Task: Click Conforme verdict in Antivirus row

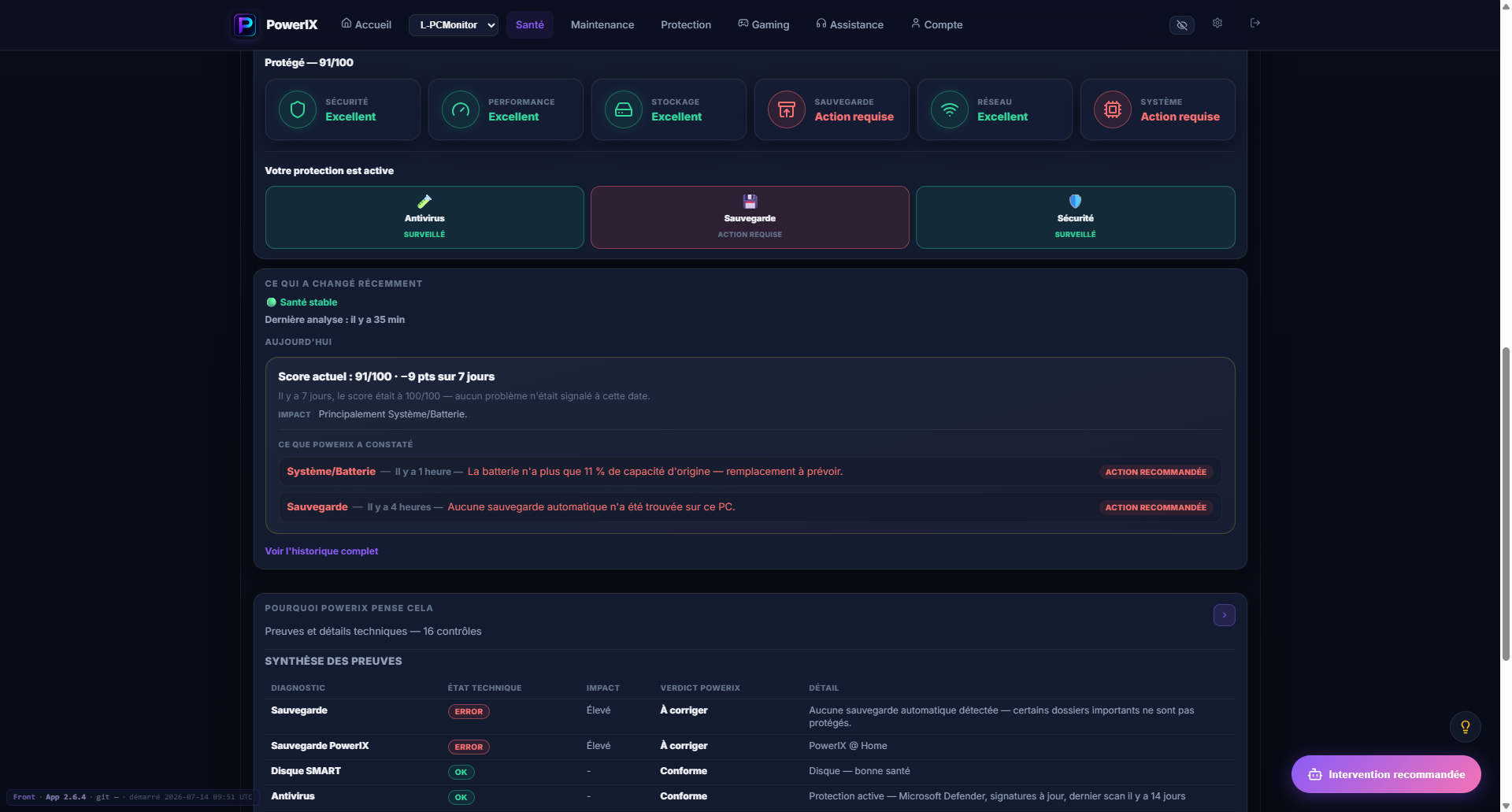Action: (x=684, y=796)
